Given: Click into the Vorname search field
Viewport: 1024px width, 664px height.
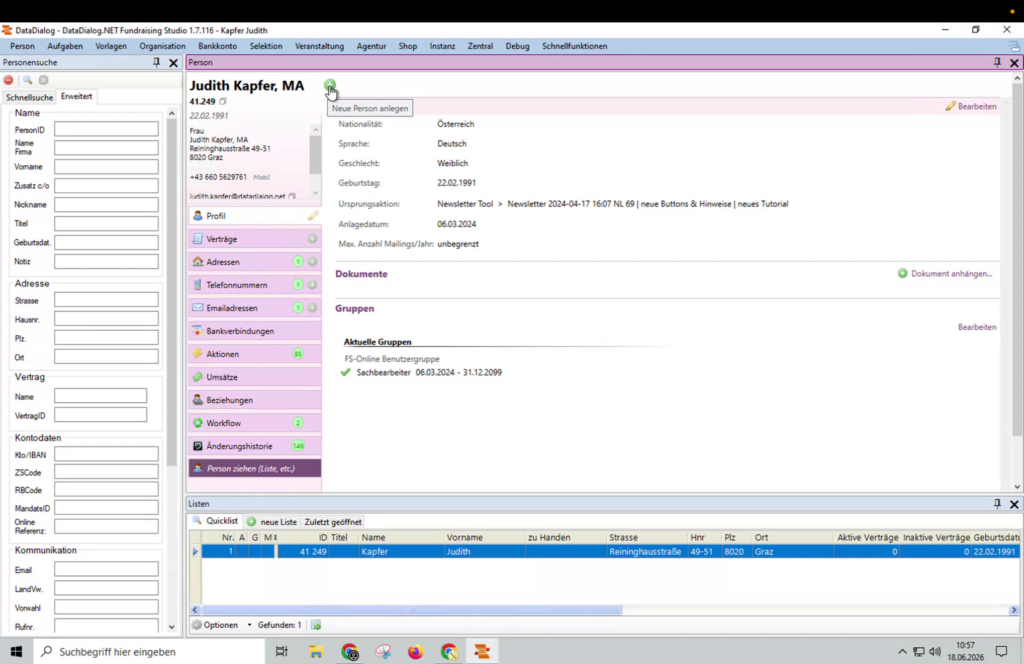Looking at the screenshot, I should pyautogui.click(x=106, y=166).
